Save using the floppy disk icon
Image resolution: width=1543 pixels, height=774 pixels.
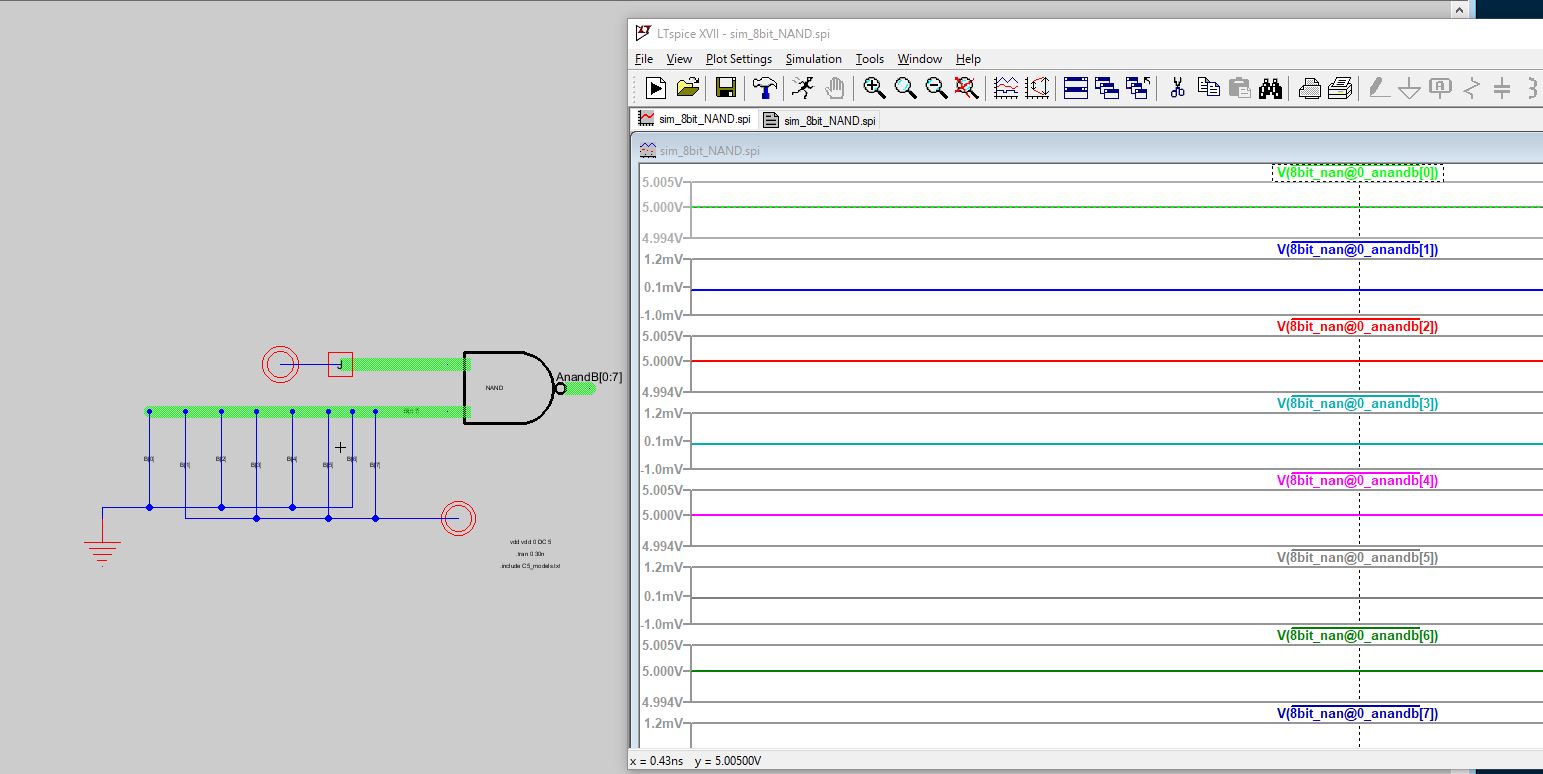pos(726,88)
